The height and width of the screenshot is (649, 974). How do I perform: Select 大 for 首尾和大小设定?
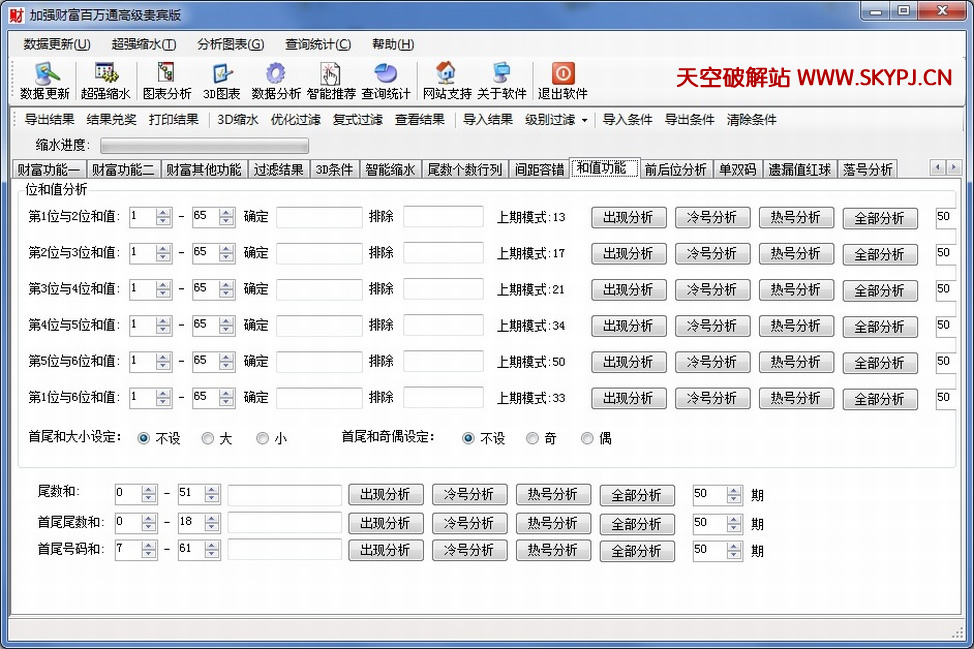tap(208, 438)
